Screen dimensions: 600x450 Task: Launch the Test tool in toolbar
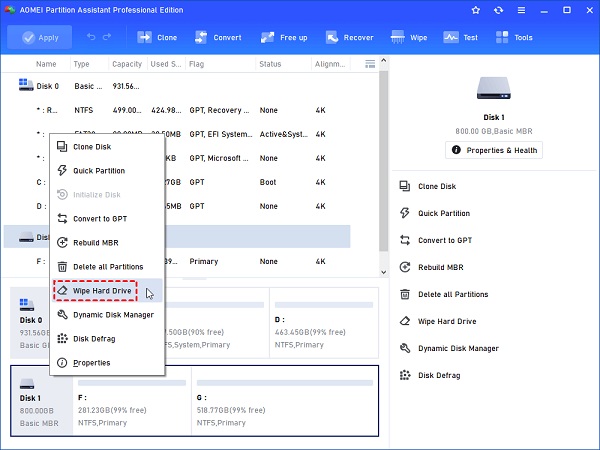pos(461,37)
